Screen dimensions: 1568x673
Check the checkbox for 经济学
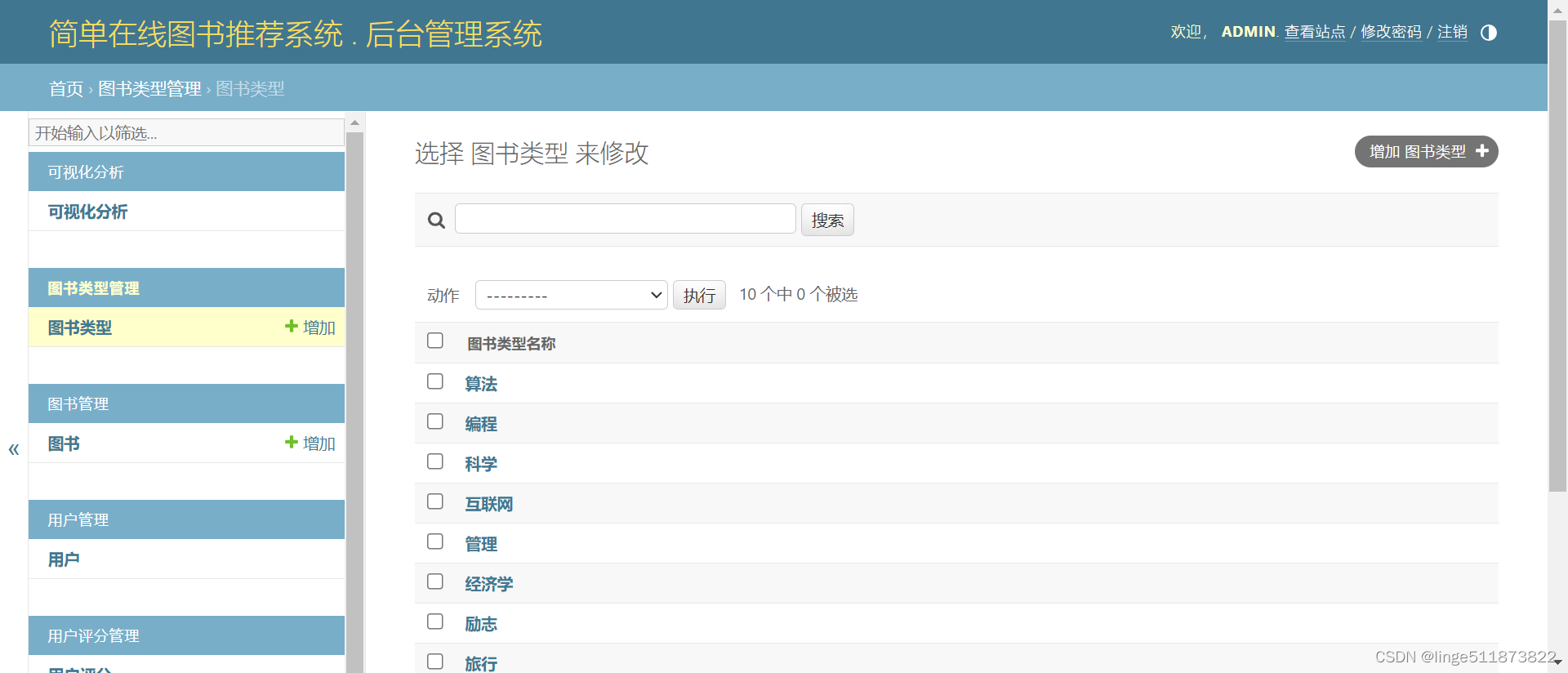(x=435, y=582)
